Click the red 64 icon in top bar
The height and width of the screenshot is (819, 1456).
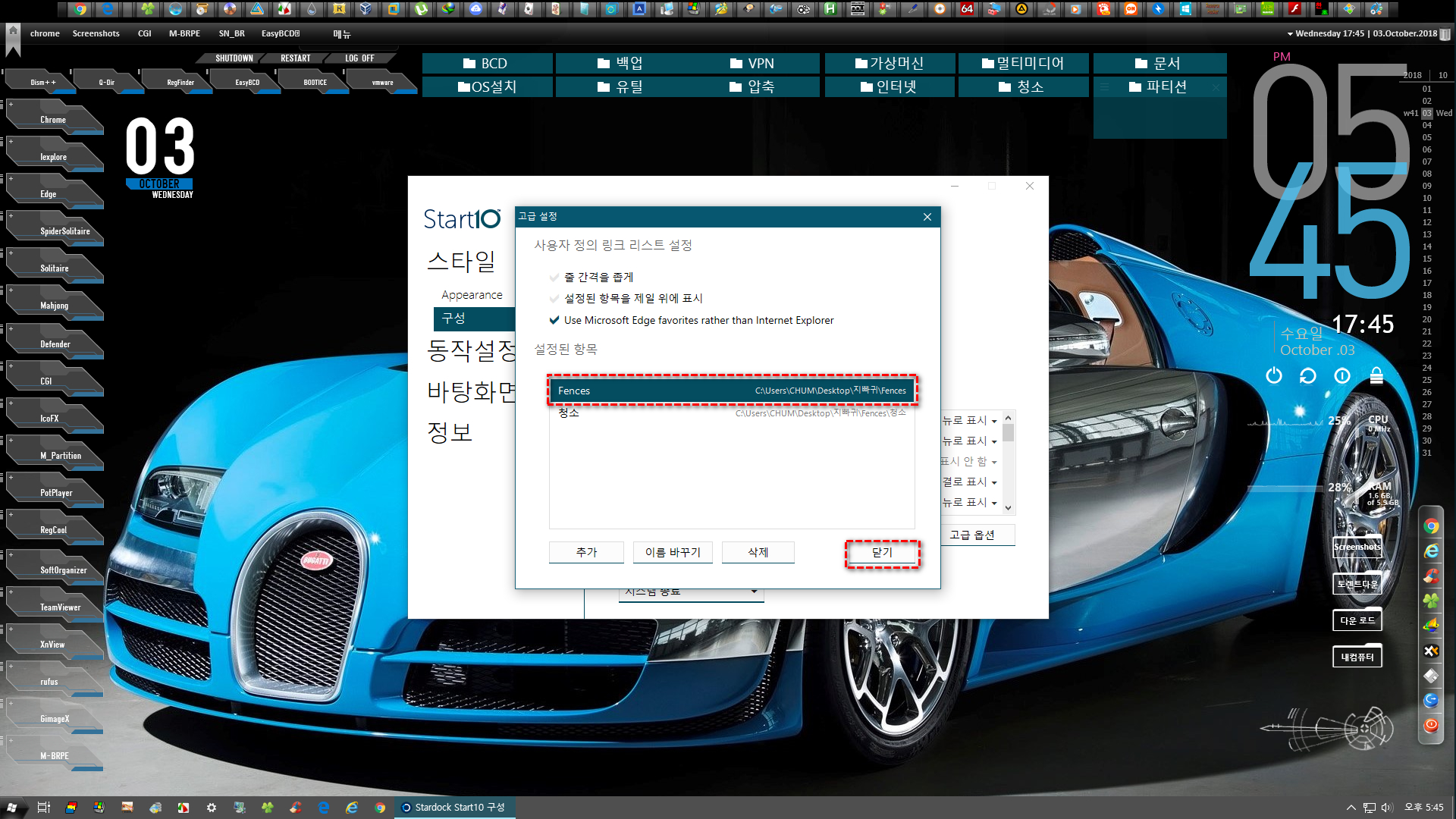tap(967, 9)
